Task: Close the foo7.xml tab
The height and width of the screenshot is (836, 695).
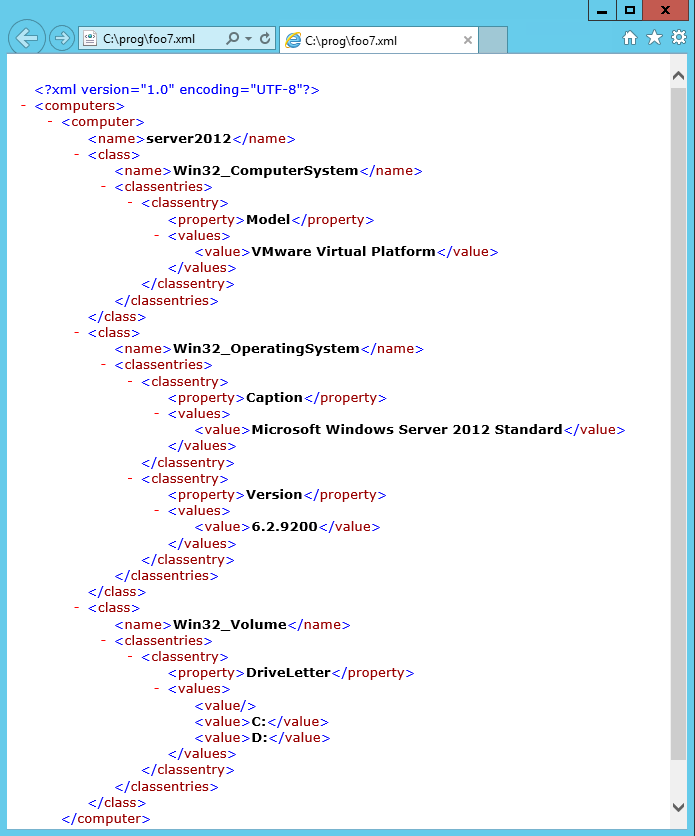Action: [468, 41]
